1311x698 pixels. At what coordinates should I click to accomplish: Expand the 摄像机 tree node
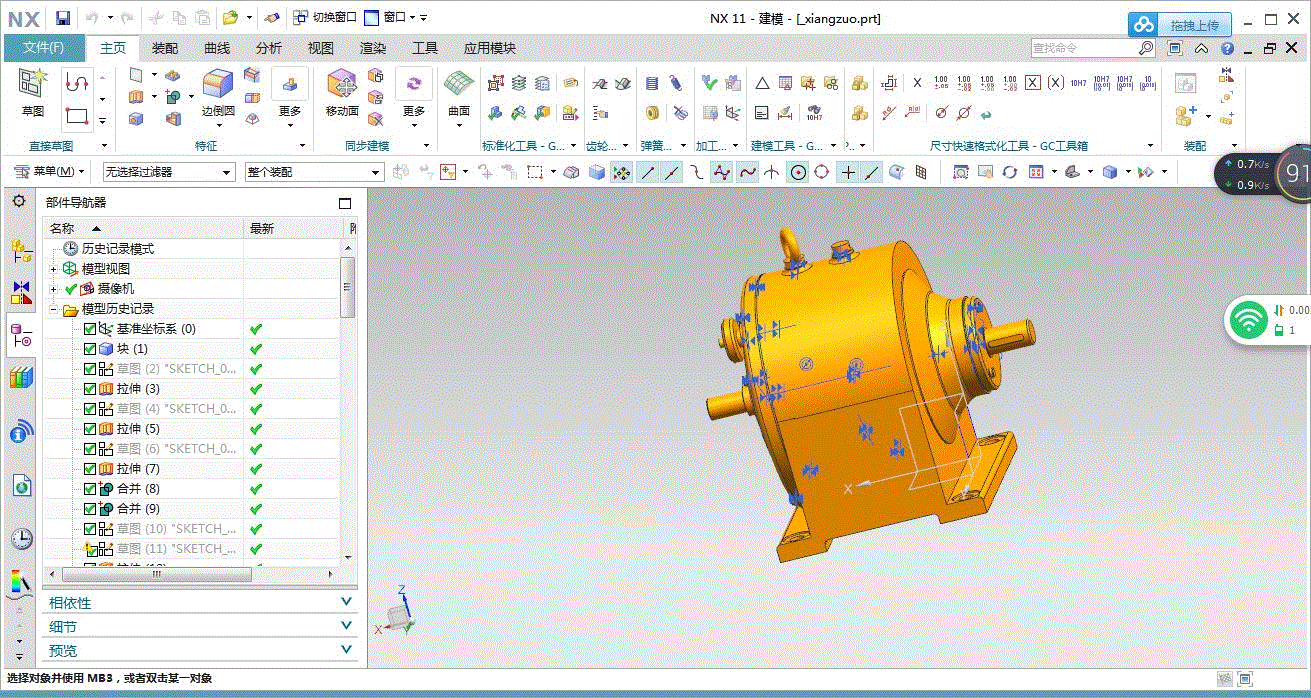pos(53,289)
